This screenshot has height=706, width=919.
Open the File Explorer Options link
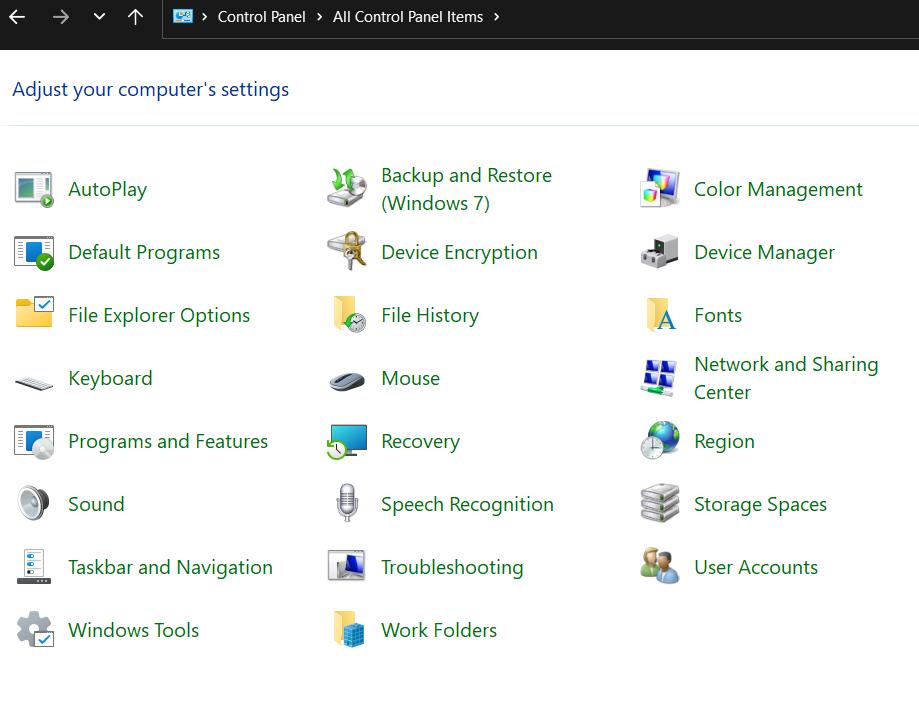[x=159, y=315]
